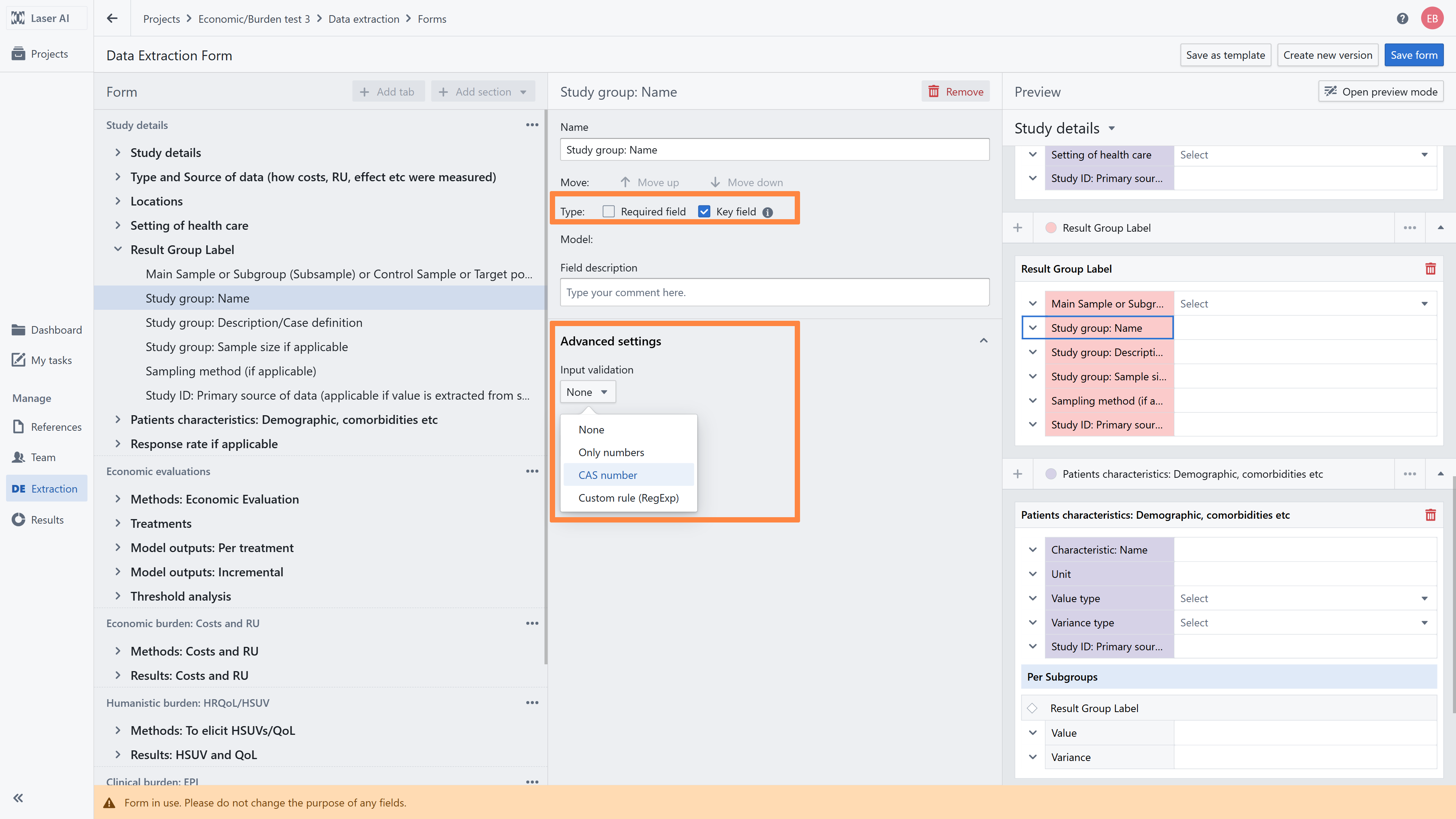Collapse the Result Group Label tree section
The width and height of the screenshot is (1456, 819).
118,249
